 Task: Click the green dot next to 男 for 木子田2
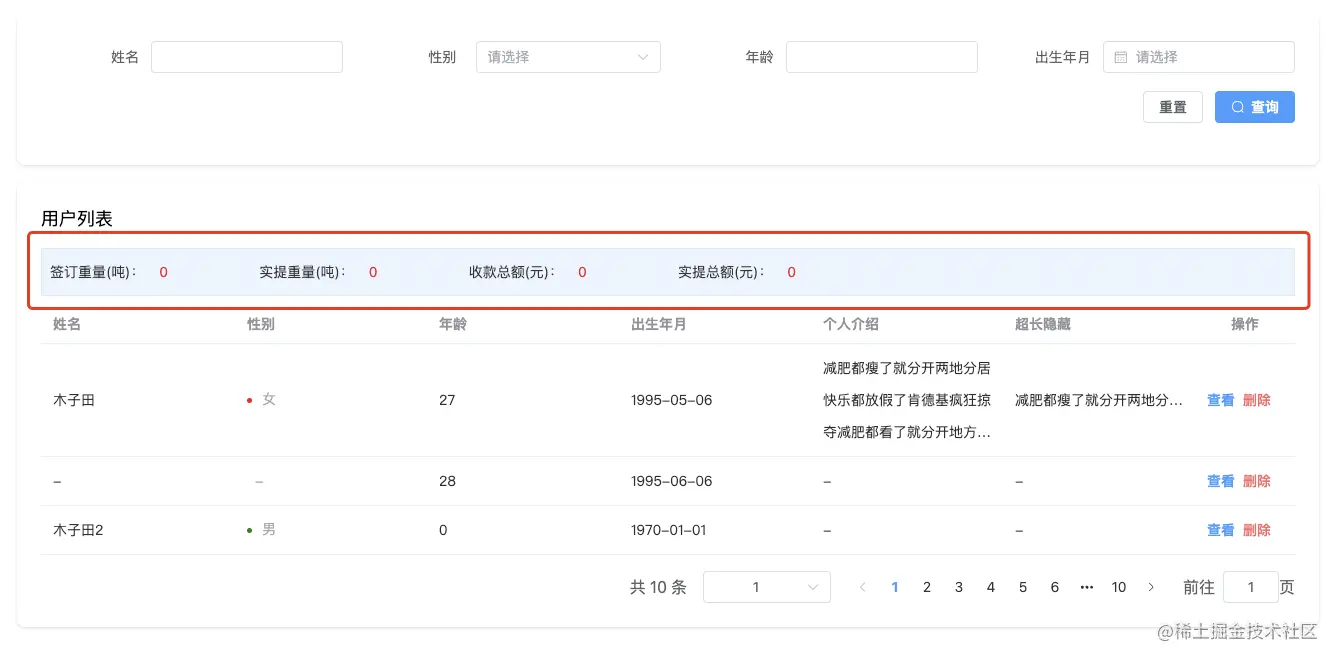(x=249, y=530)
